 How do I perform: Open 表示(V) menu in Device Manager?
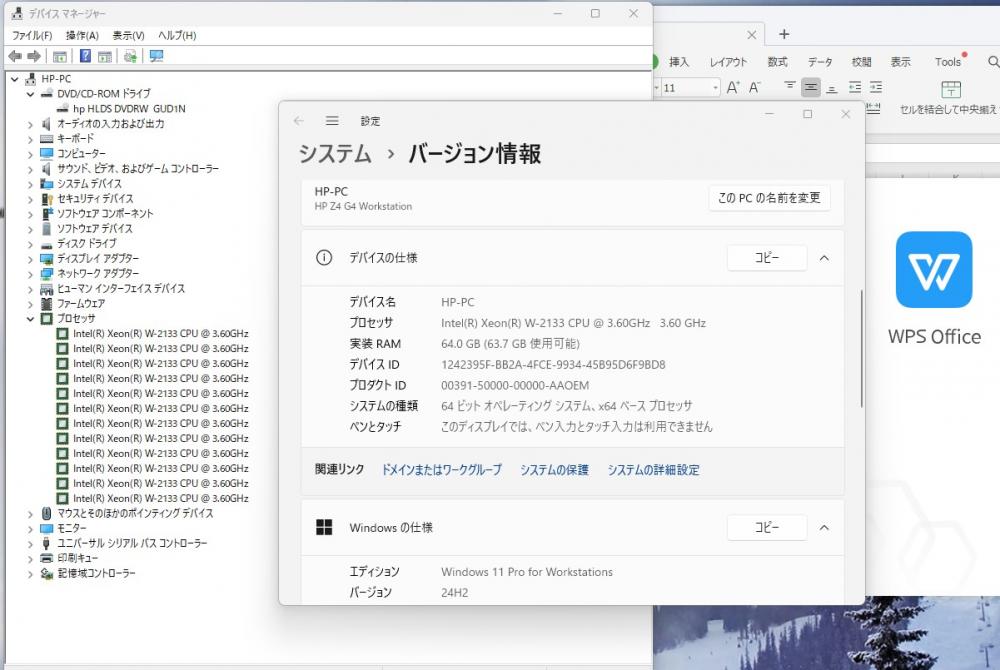pos(128,35)
